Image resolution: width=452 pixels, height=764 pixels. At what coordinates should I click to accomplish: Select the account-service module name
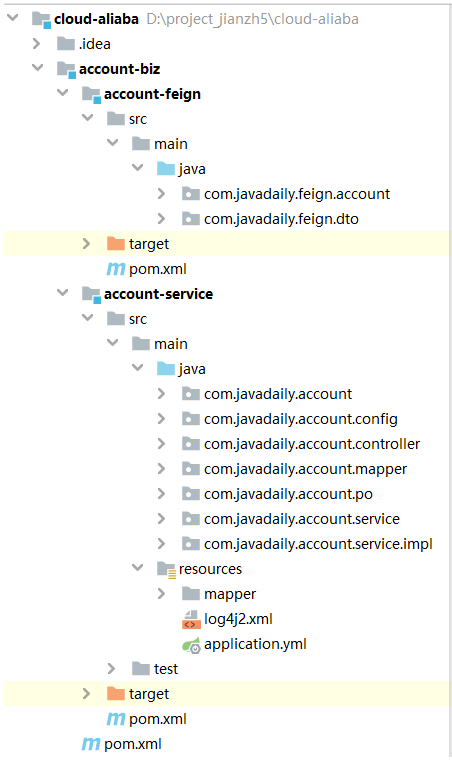(158, 294)
